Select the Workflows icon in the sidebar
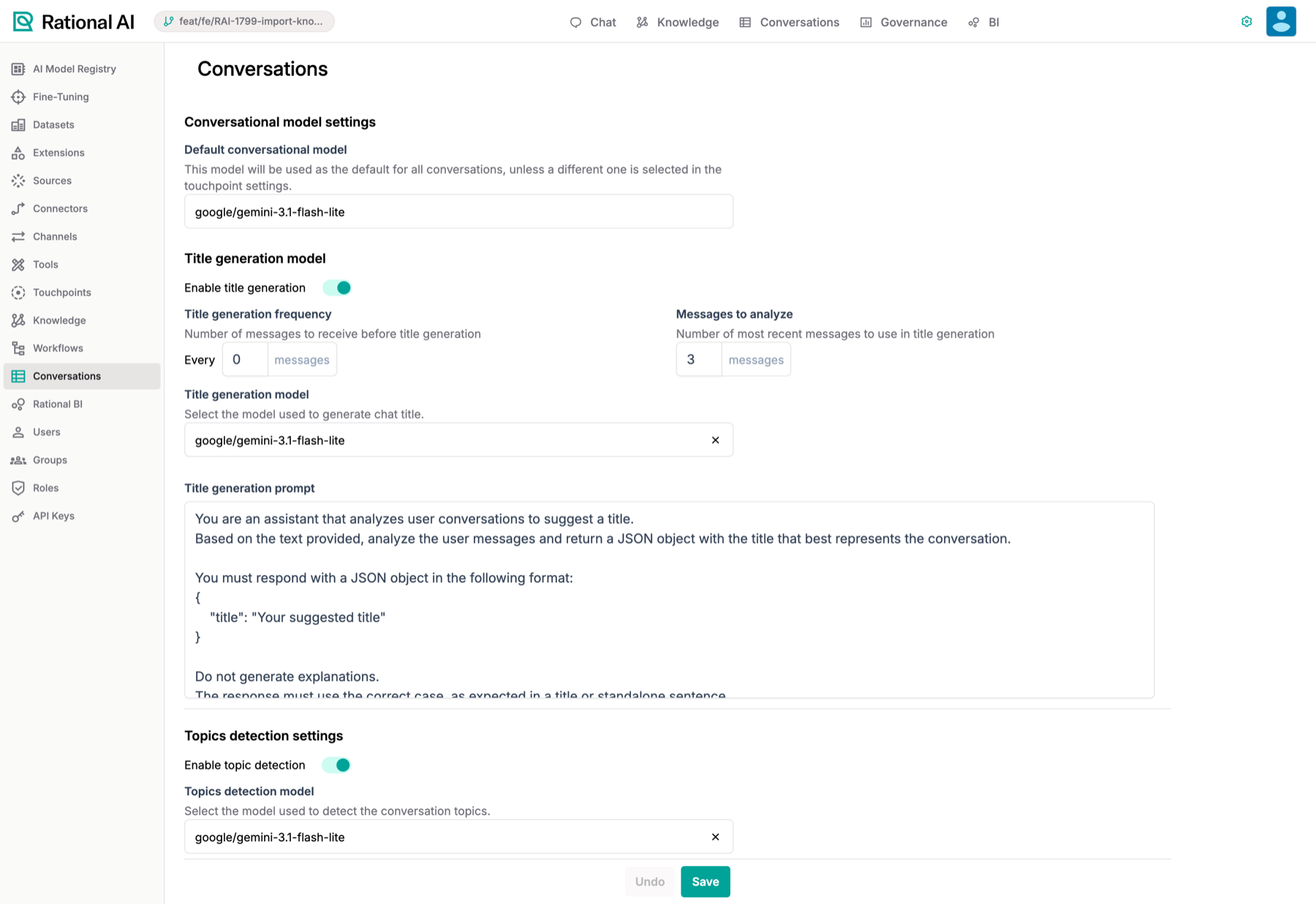Image resolution: width=1316 pixels, height=904 pixels. click(x=18, y=349)
